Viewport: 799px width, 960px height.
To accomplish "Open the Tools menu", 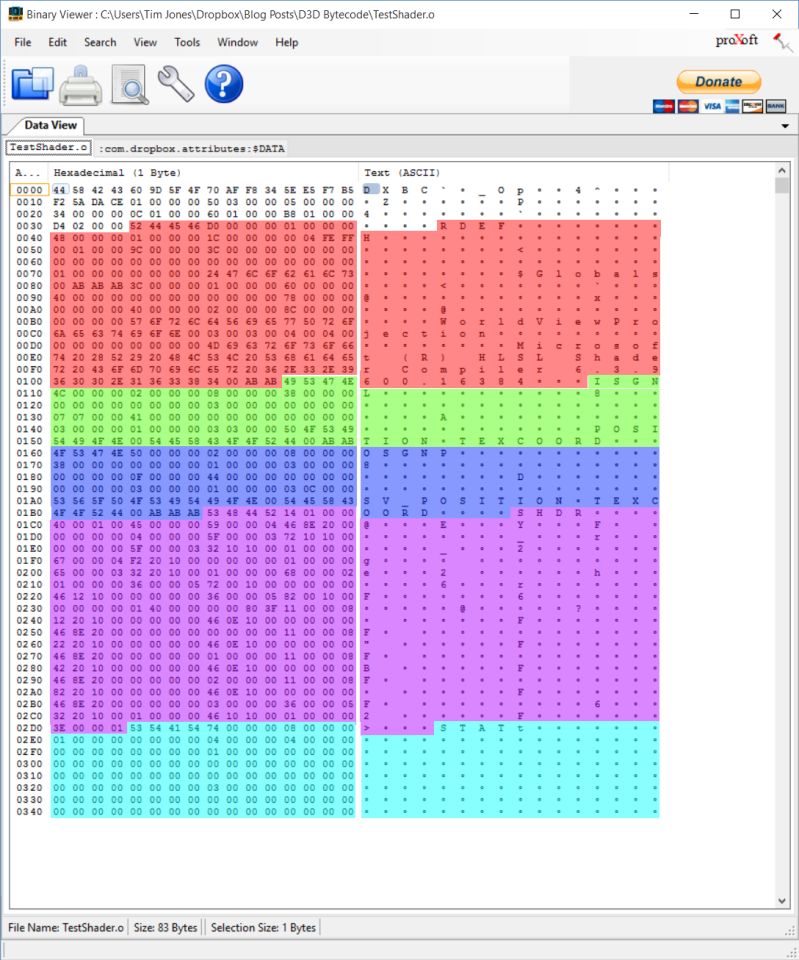I will point(187,42).
